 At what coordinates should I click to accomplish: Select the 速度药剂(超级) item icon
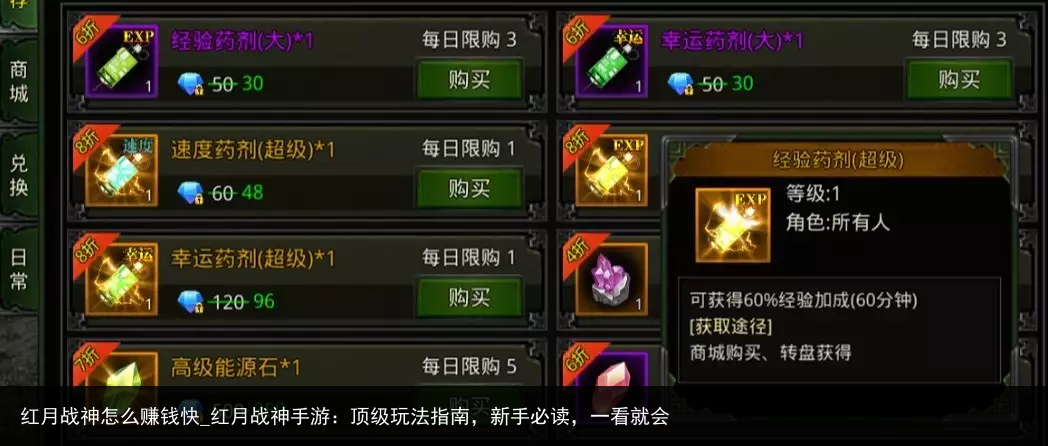tap(122, 170)
